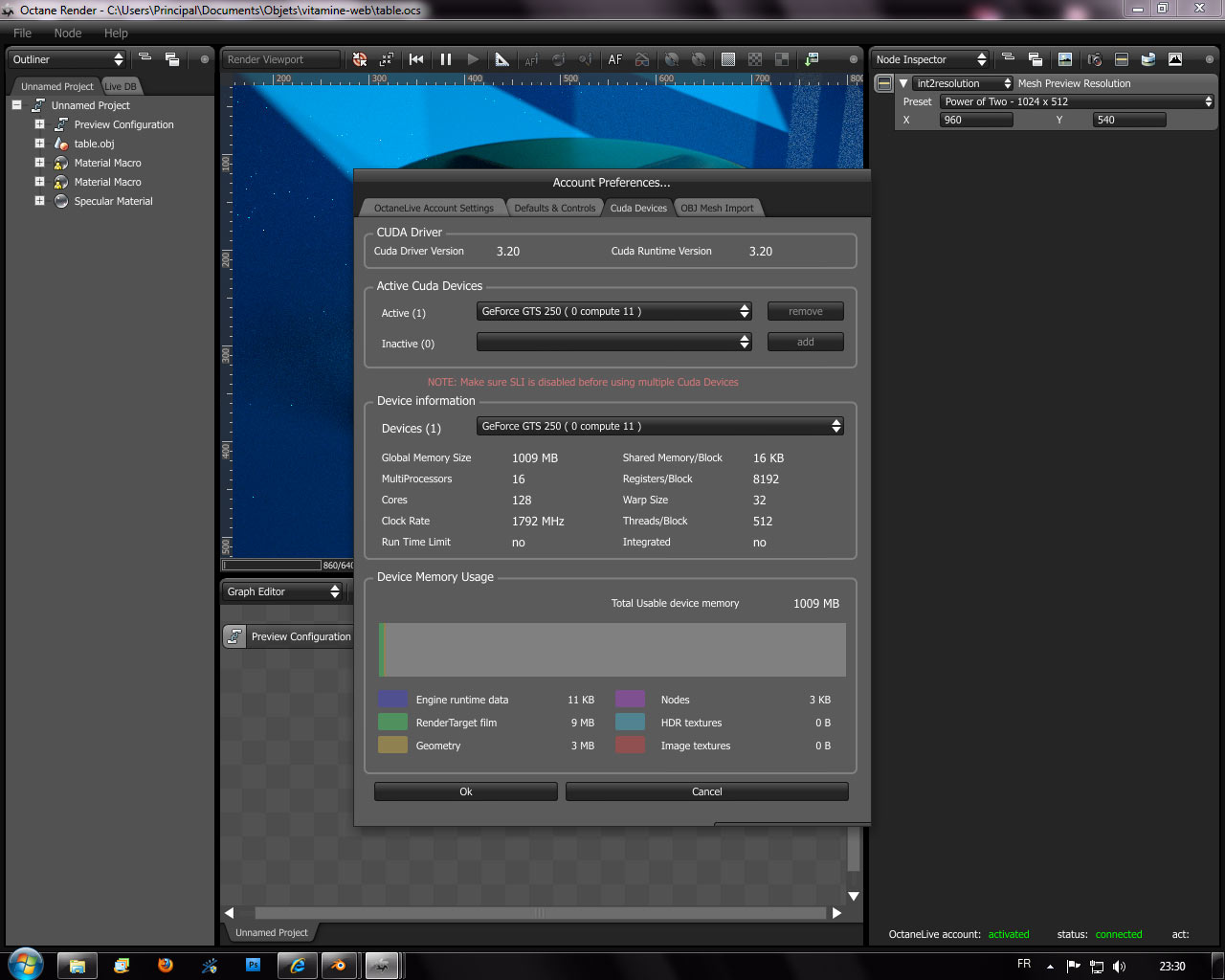Open the Preset Power of Two dropdown
The width and height of the screenshot is (1225, 980).
[x=1078, y=101]
